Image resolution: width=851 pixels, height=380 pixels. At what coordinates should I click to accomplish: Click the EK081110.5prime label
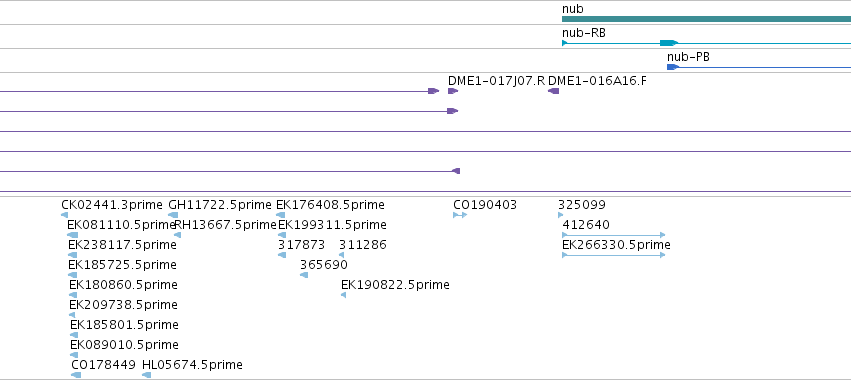point(122,225)
